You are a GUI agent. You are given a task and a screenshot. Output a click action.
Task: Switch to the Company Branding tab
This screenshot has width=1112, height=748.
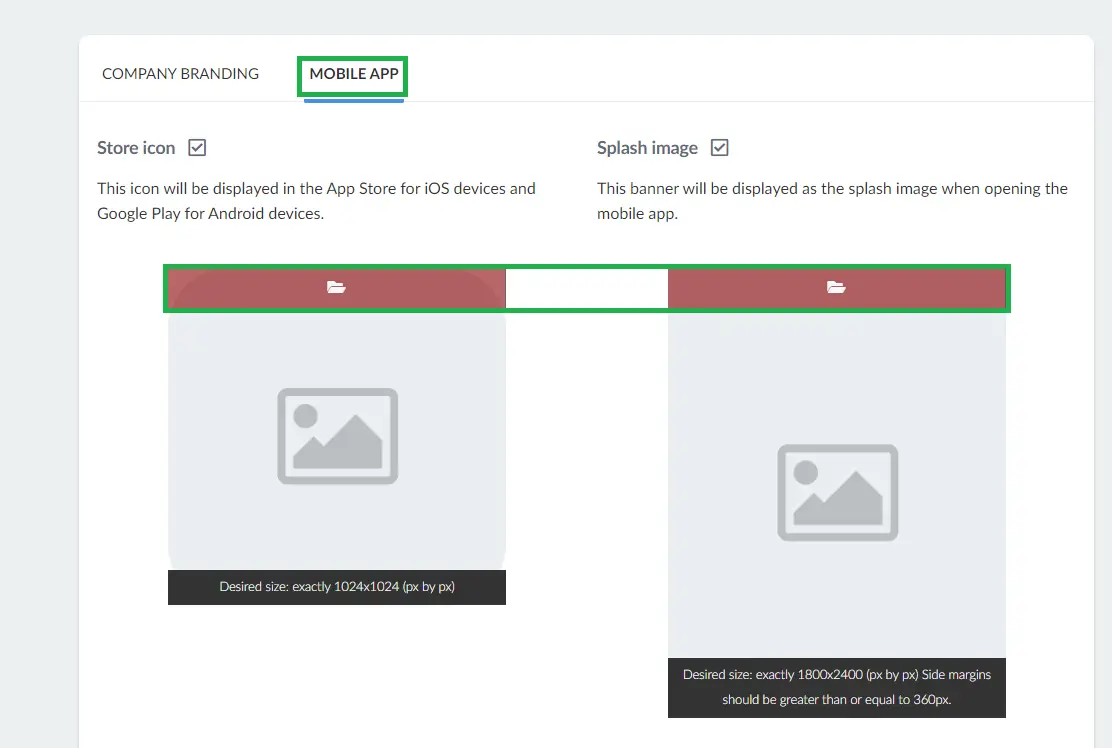pyautogui.click(x=180, y=74)
